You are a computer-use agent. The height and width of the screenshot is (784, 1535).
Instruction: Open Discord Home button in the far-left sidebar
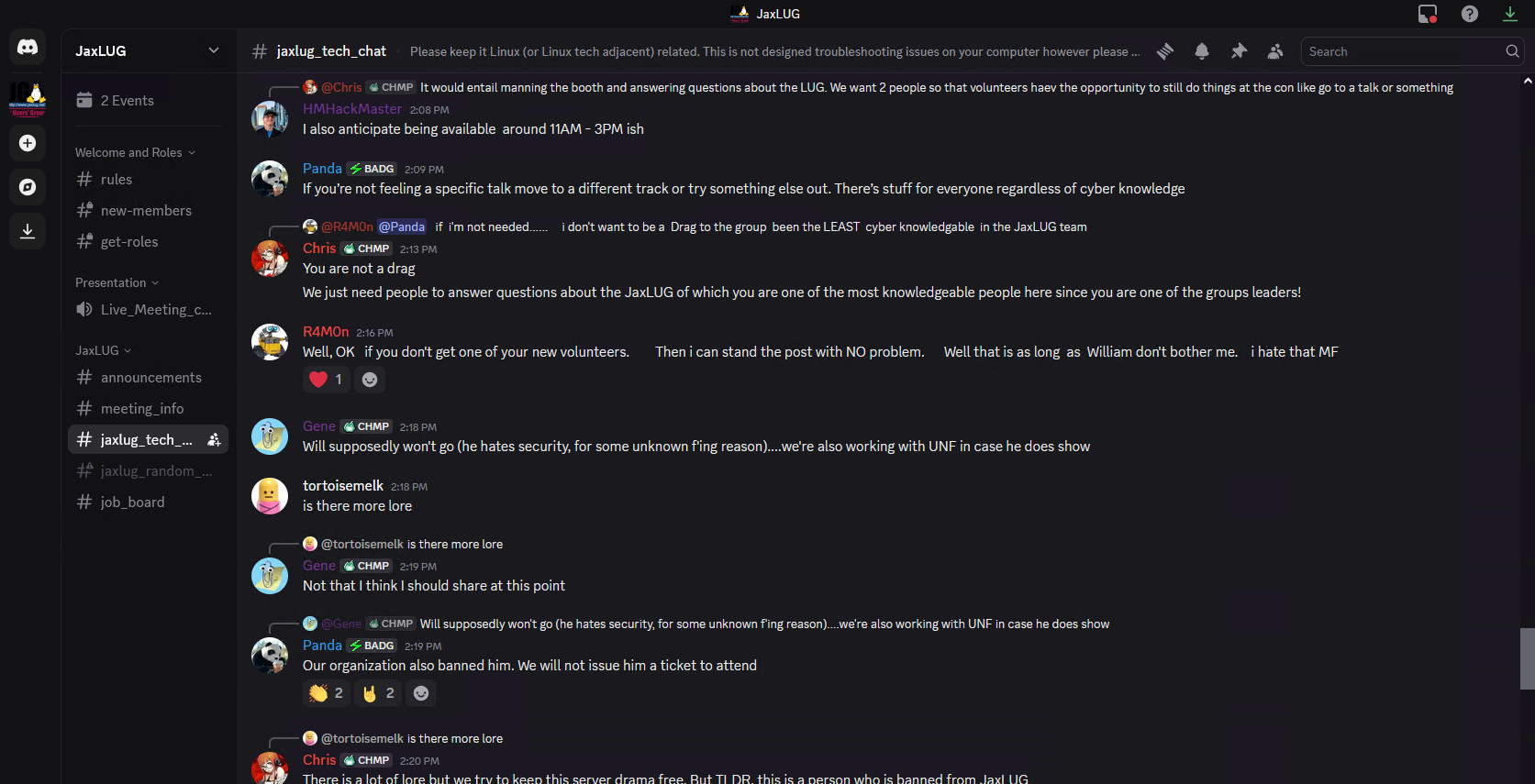click(27, 47)
